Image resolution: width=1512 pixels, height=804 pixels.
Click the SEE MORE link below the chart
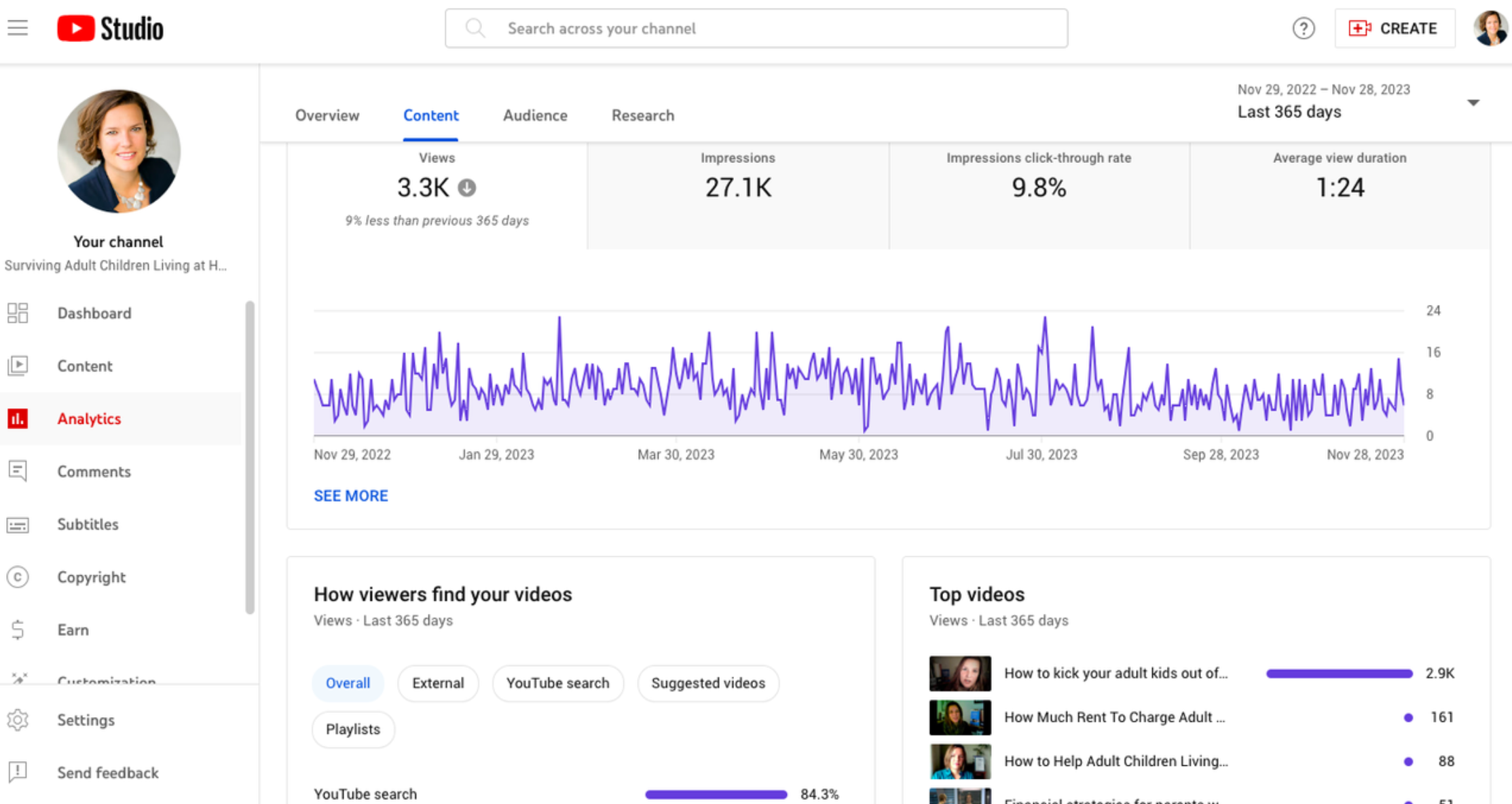pos(350,496)
